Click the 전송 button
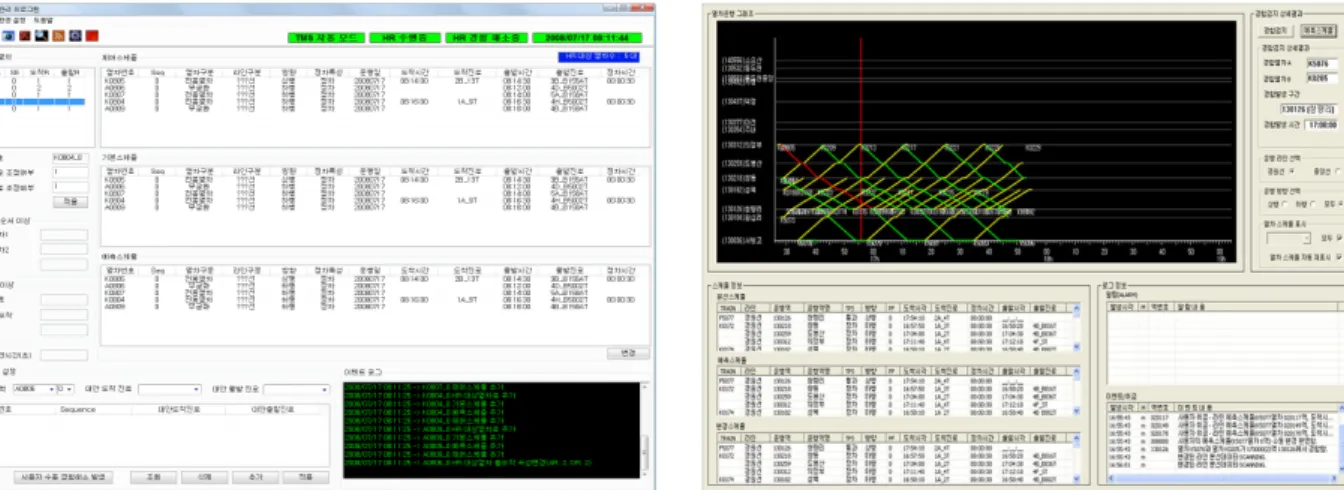1344x490 pixels. tap(306, 476)
